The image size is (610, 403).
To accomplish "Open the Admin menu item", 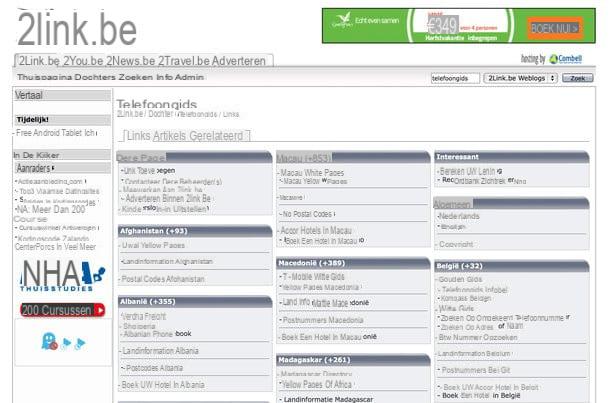I will pyautogui.click(x=189, y=77).
